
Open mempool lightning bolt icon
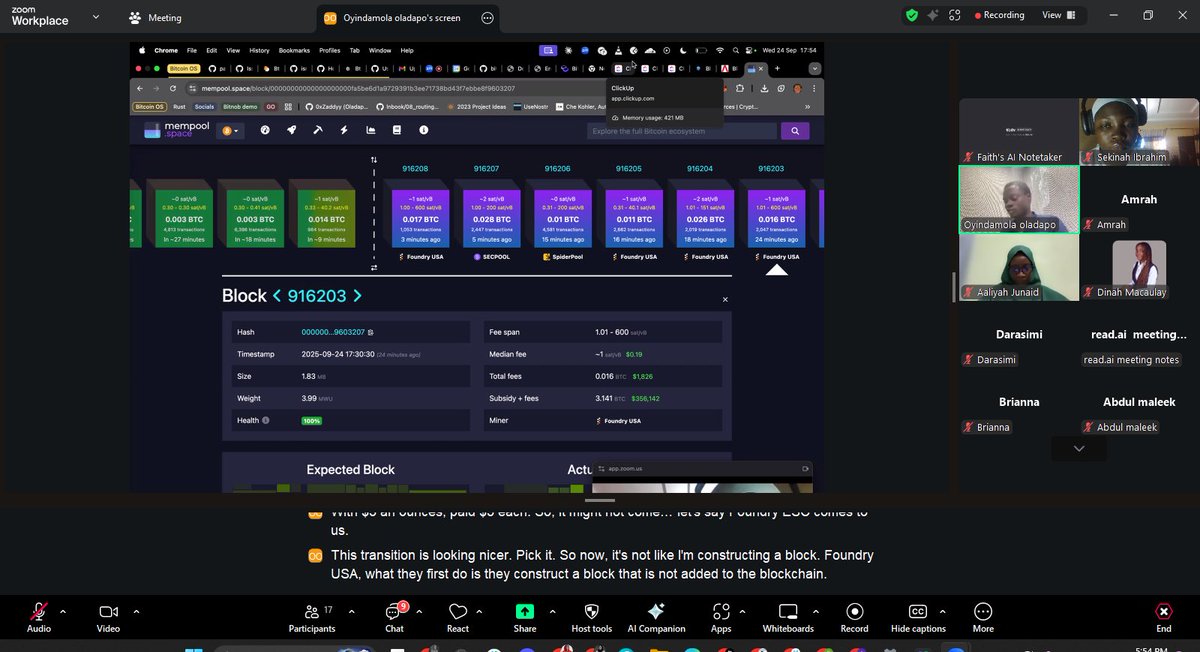click(344, 130)
